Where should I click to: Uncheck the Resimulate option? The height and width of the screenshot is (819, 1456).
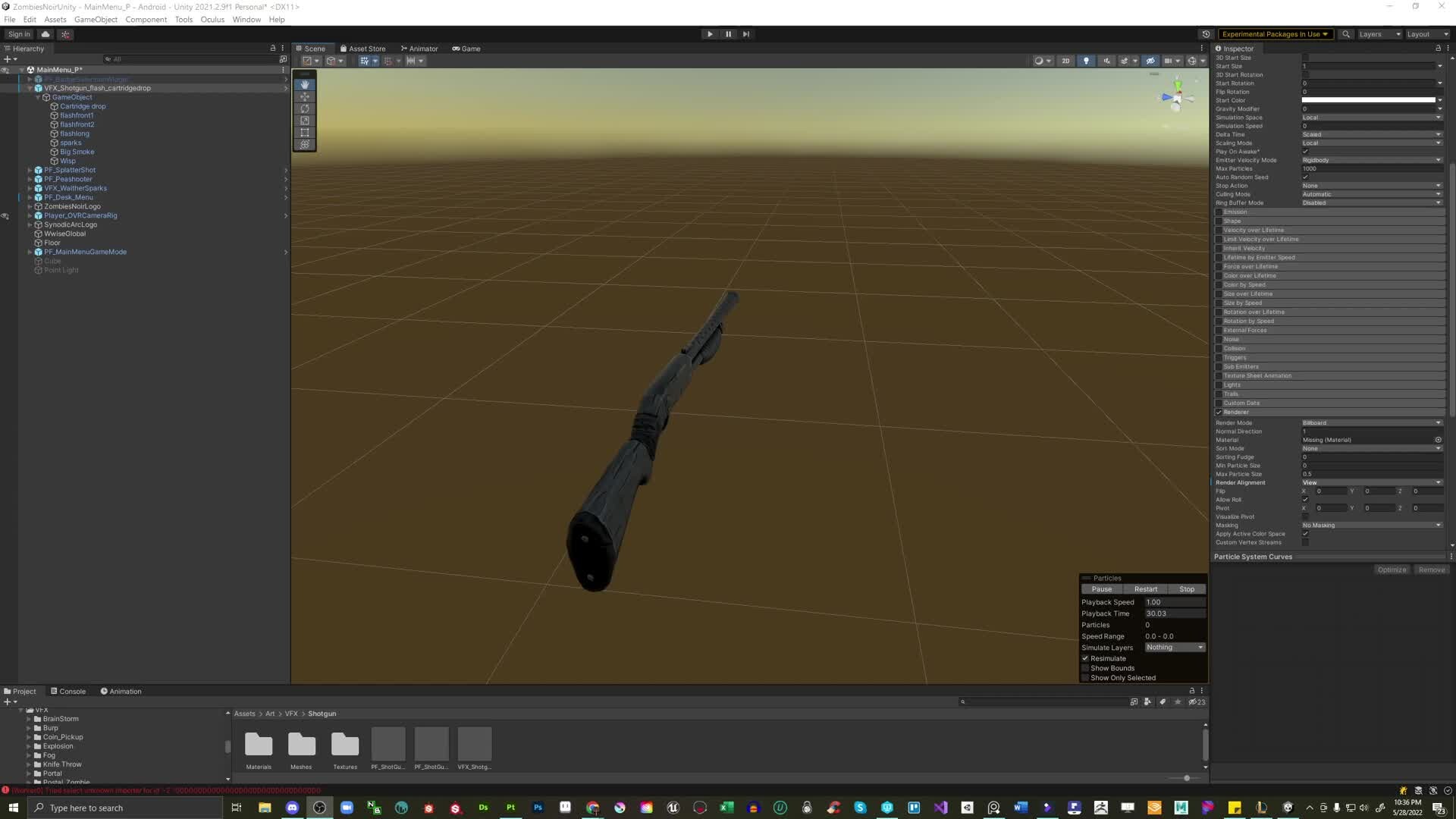[1085, 658]
